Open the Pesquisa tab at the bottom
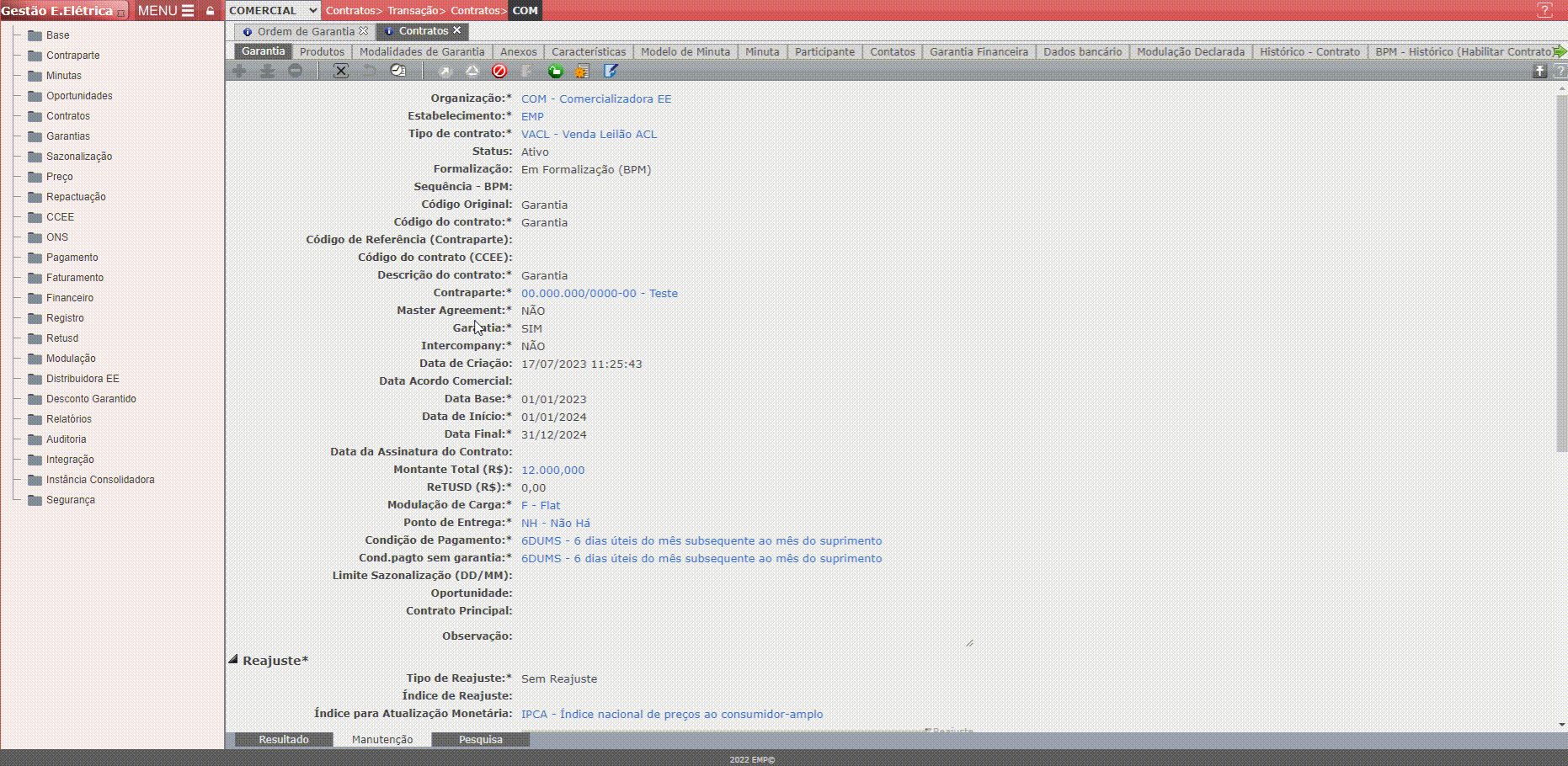 pos(480,740)
